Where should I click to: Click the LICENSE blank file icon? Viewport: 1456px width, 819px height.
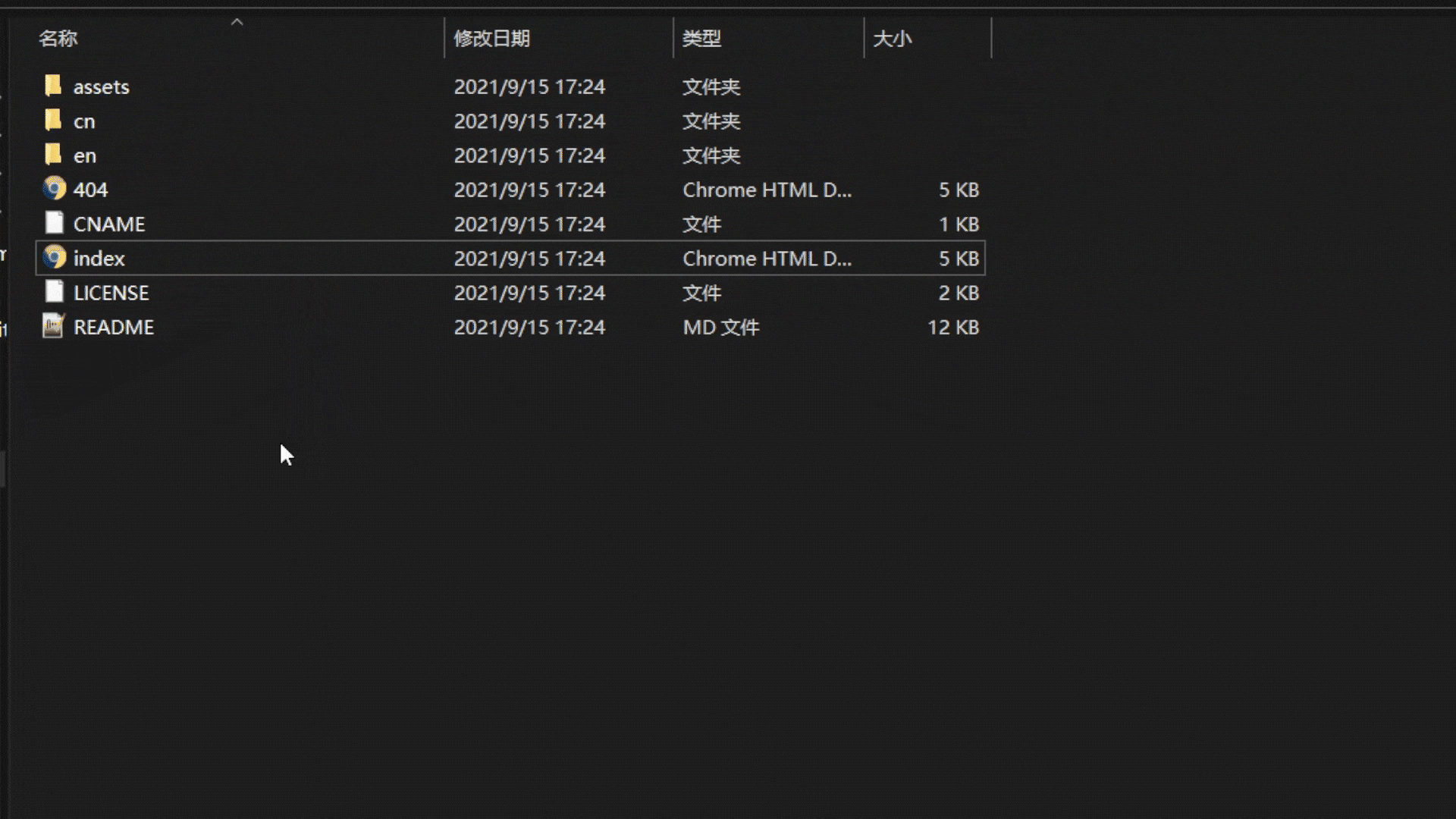pos(54,292)
